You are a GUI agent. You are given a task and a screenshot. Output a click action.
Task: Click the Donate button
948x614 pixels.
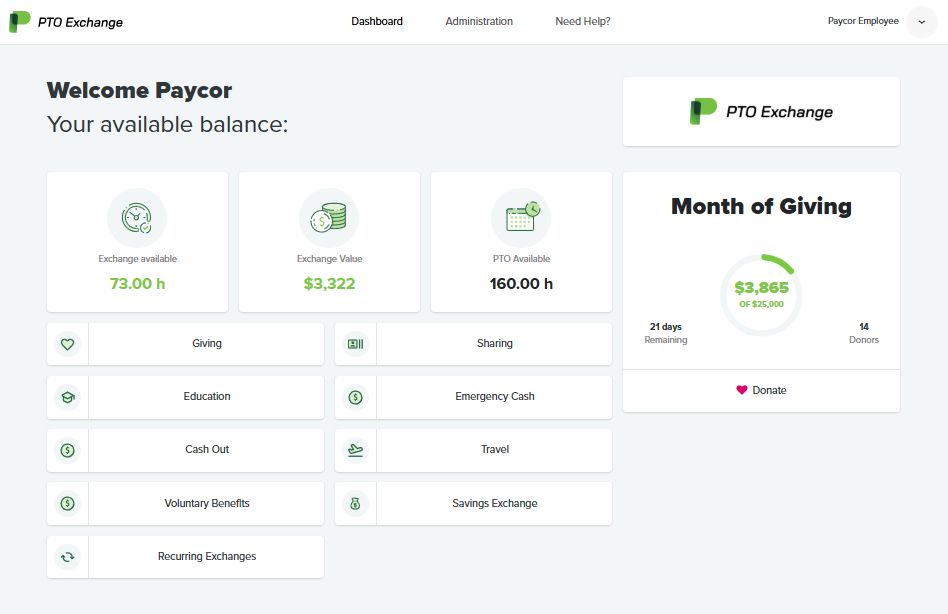tap(761, 390)
